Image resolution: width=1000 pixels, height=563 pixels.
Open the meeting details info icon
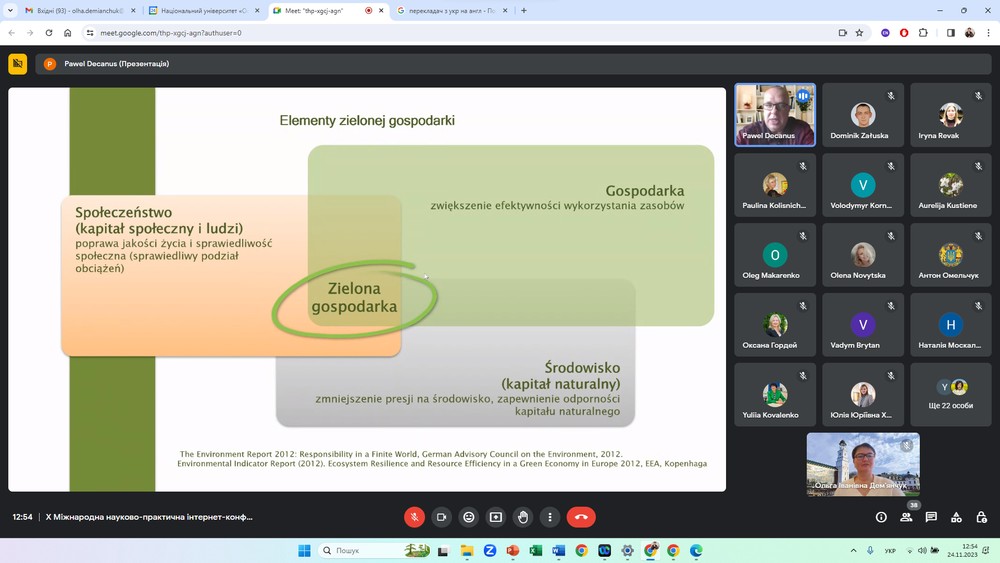[x=881, y=517]
